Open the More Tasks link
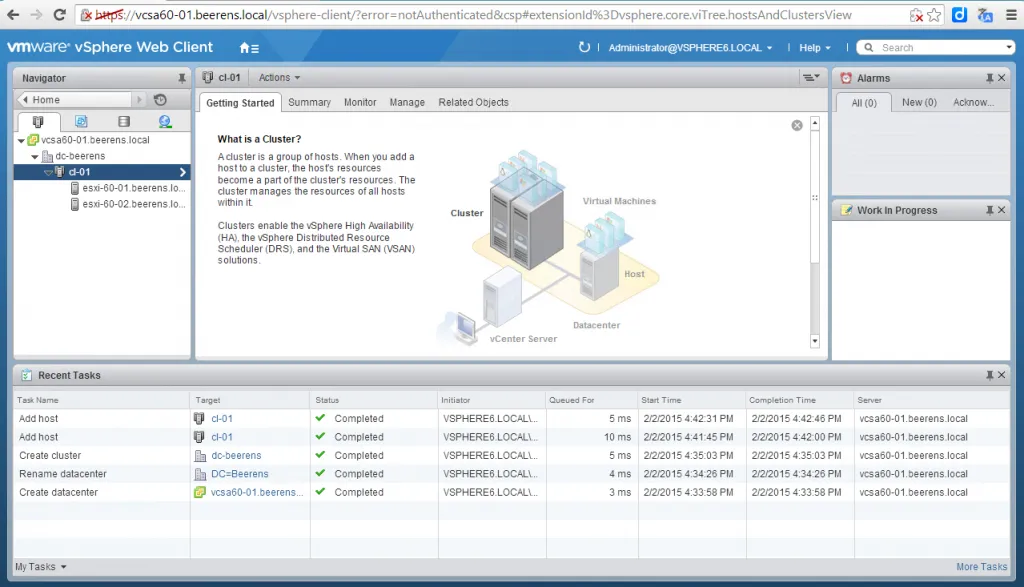Viewport: 1024px width, 587px height. (x=982, y=567)
